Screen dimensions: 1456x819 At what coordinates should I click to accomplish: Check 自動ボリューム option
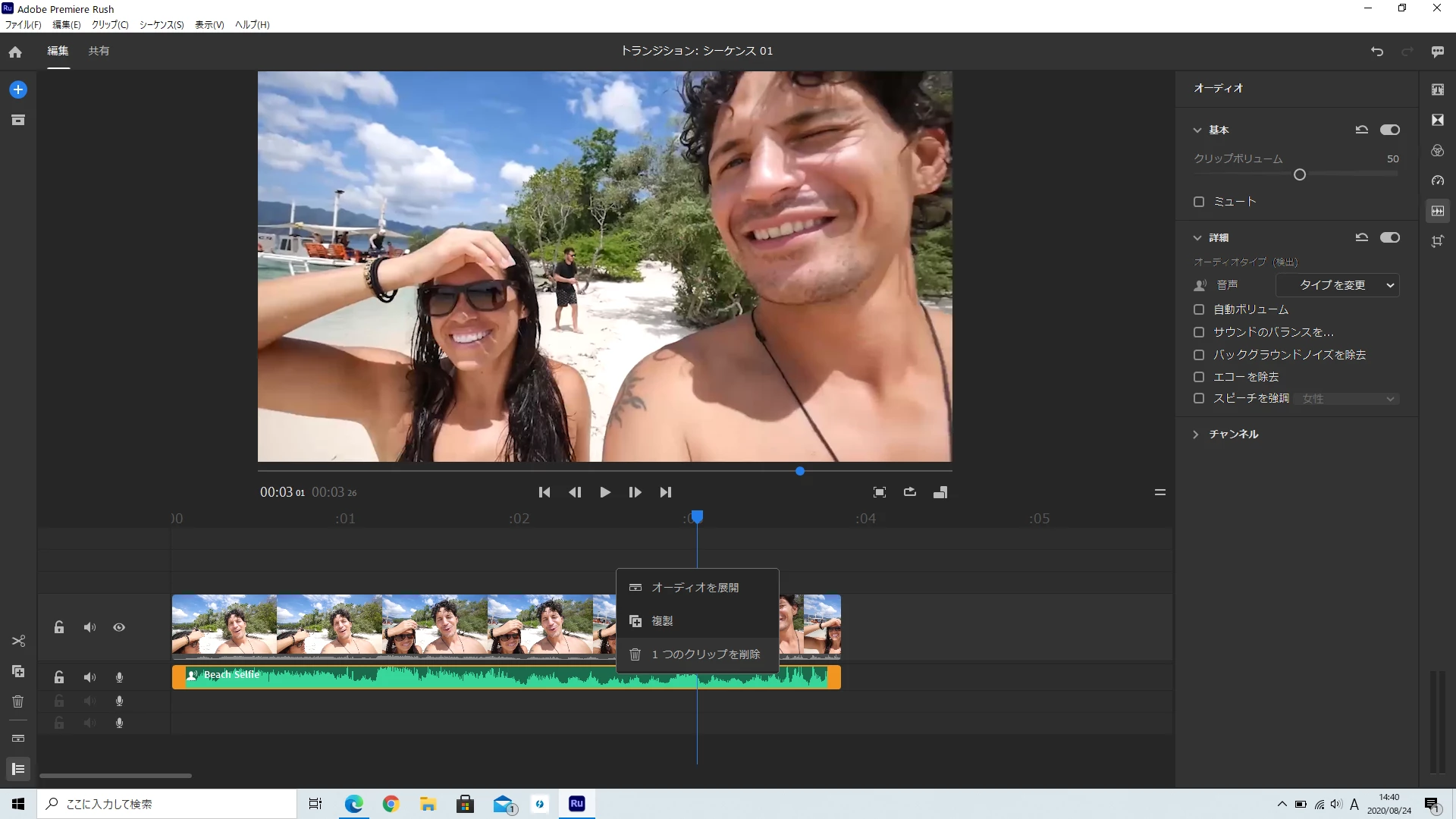1199,309
